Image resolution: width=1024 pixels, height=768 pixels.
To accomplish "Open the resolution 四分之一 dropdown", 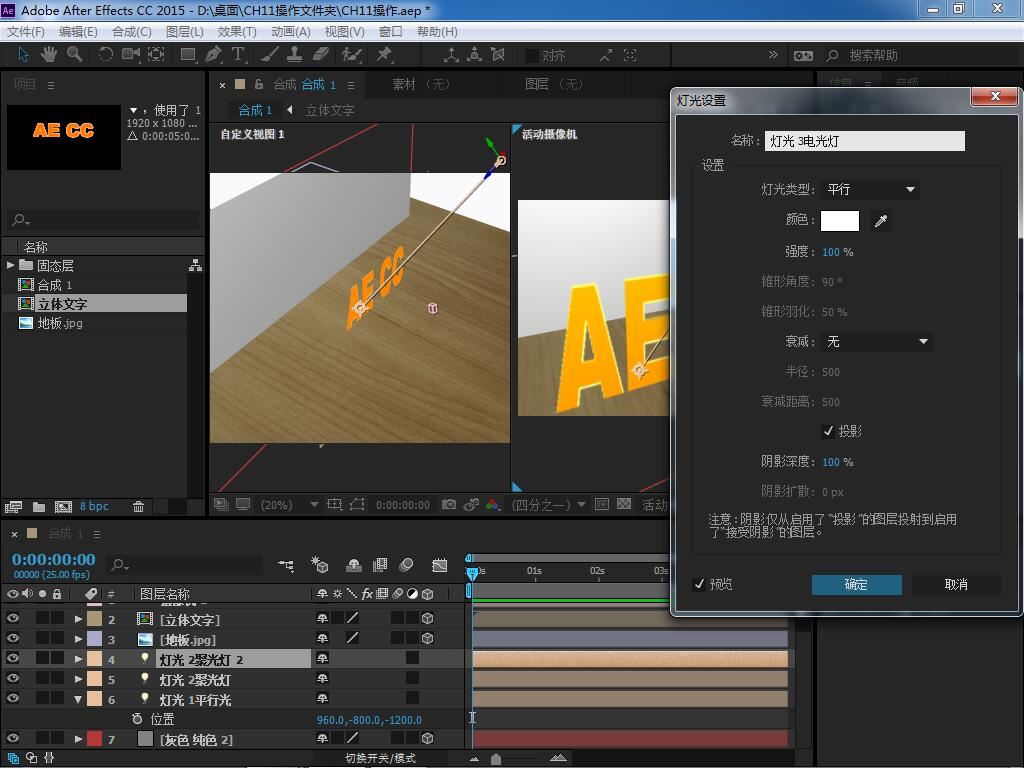I will pyautogui.click(x=549, y=505).
